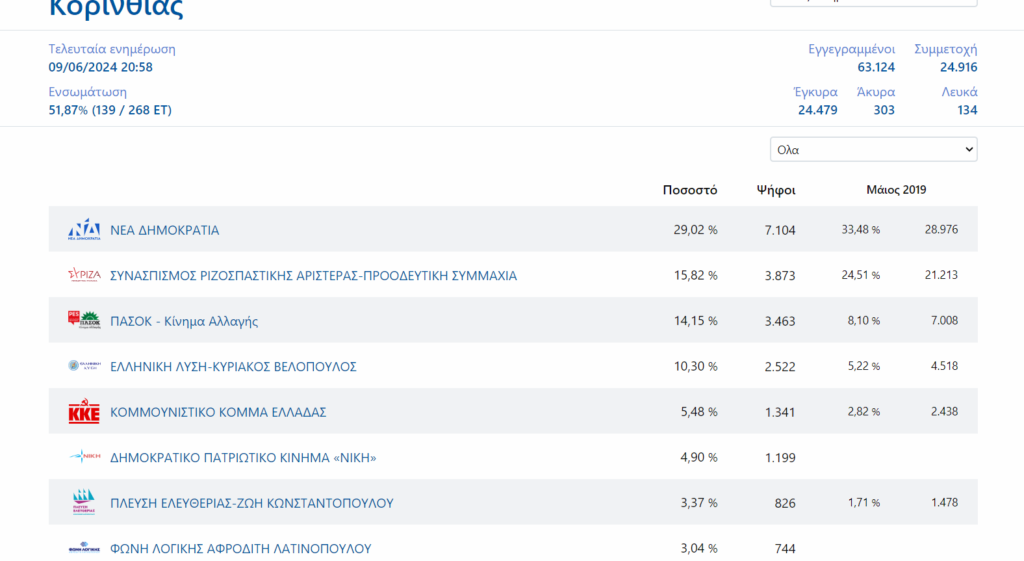The height and width of the screenshot is (561, 1024).
Task: Open the ΣΥΝΑΣΠΙΣΜΟΣ ΡΙΖΟΣΠΑΣΤΙΚΗΣ ΑΡΙΣΤΕΡΑΣ party link
Action: click(313, 276)
